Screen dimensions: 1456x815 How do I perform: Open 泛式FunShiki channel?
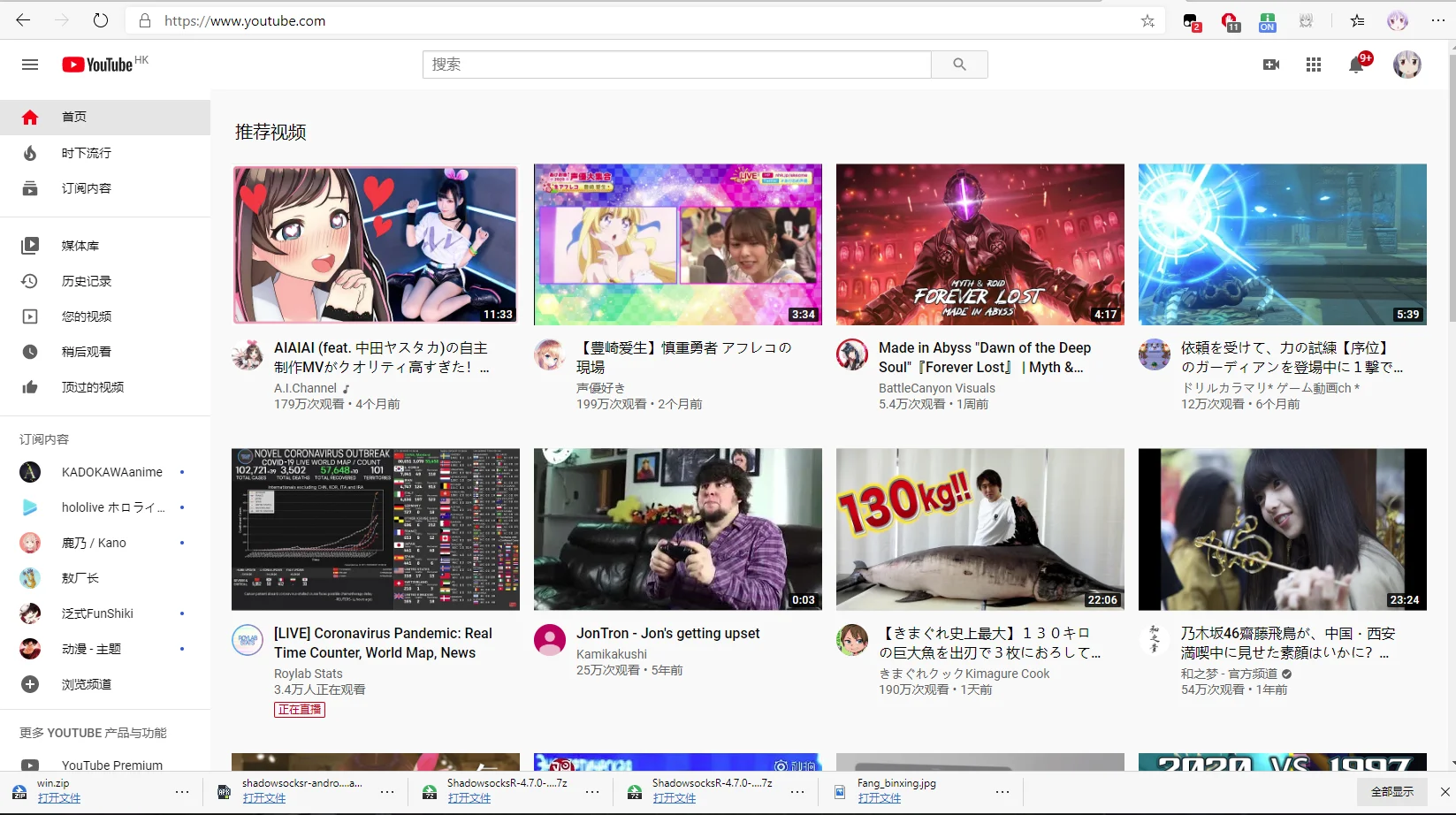click(x=105, y=613)
